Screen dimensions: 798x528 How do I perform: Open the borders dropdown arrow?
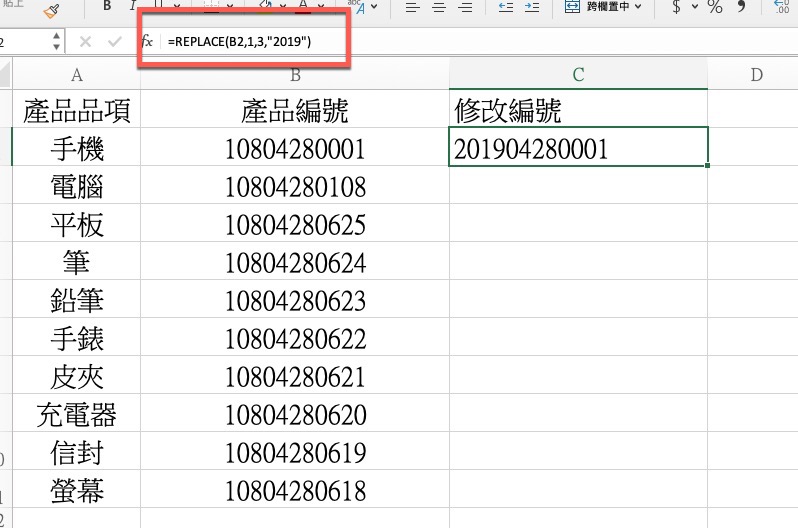tap(230, 6)
